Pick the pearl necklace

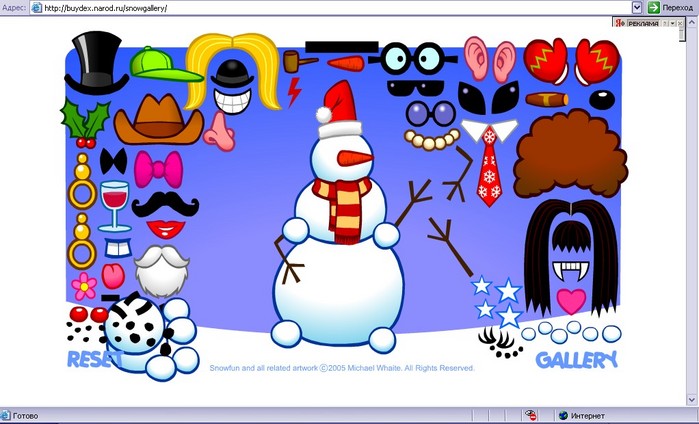click(x=432, y=139)
